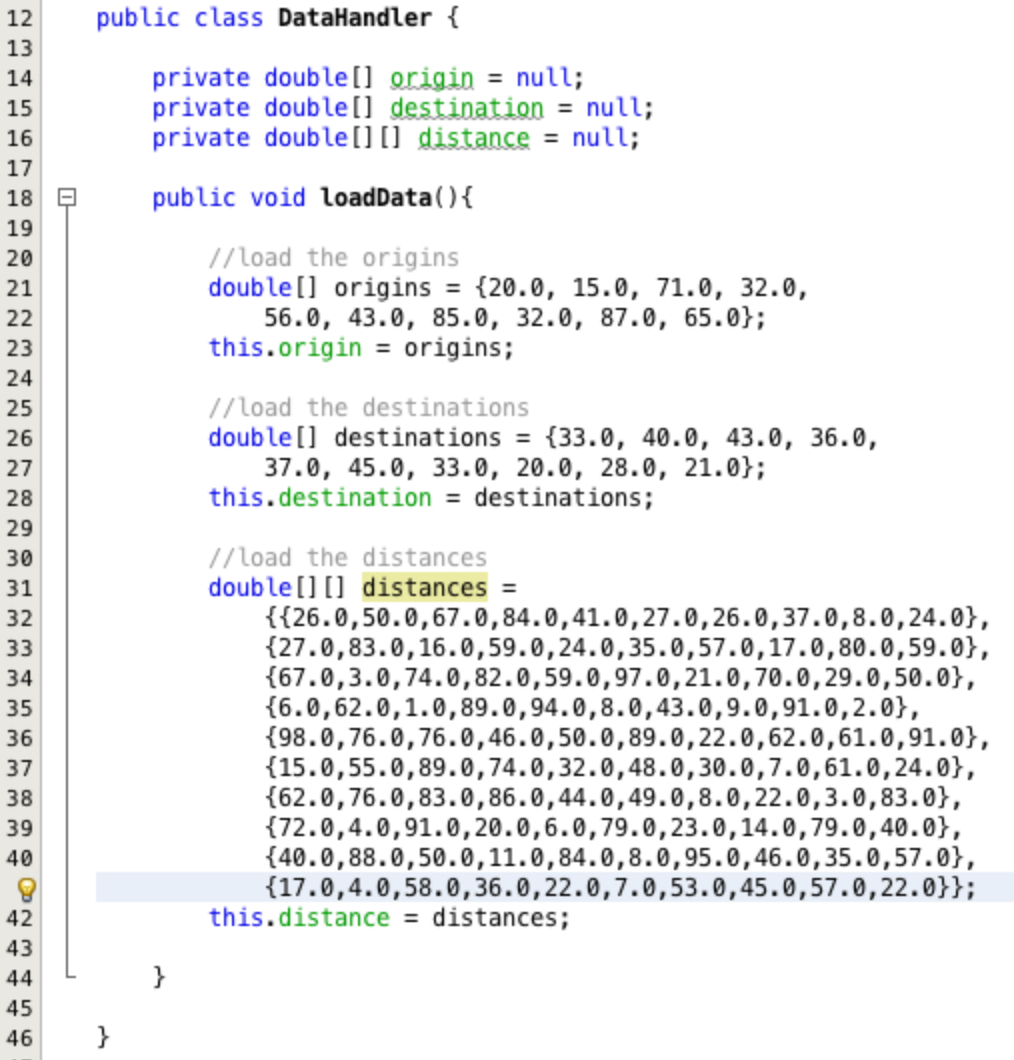This screenshot has width=1014, height=1060.
Task: Click the lightbulb hint icon in gutter
Action: [x=26, y=888]
